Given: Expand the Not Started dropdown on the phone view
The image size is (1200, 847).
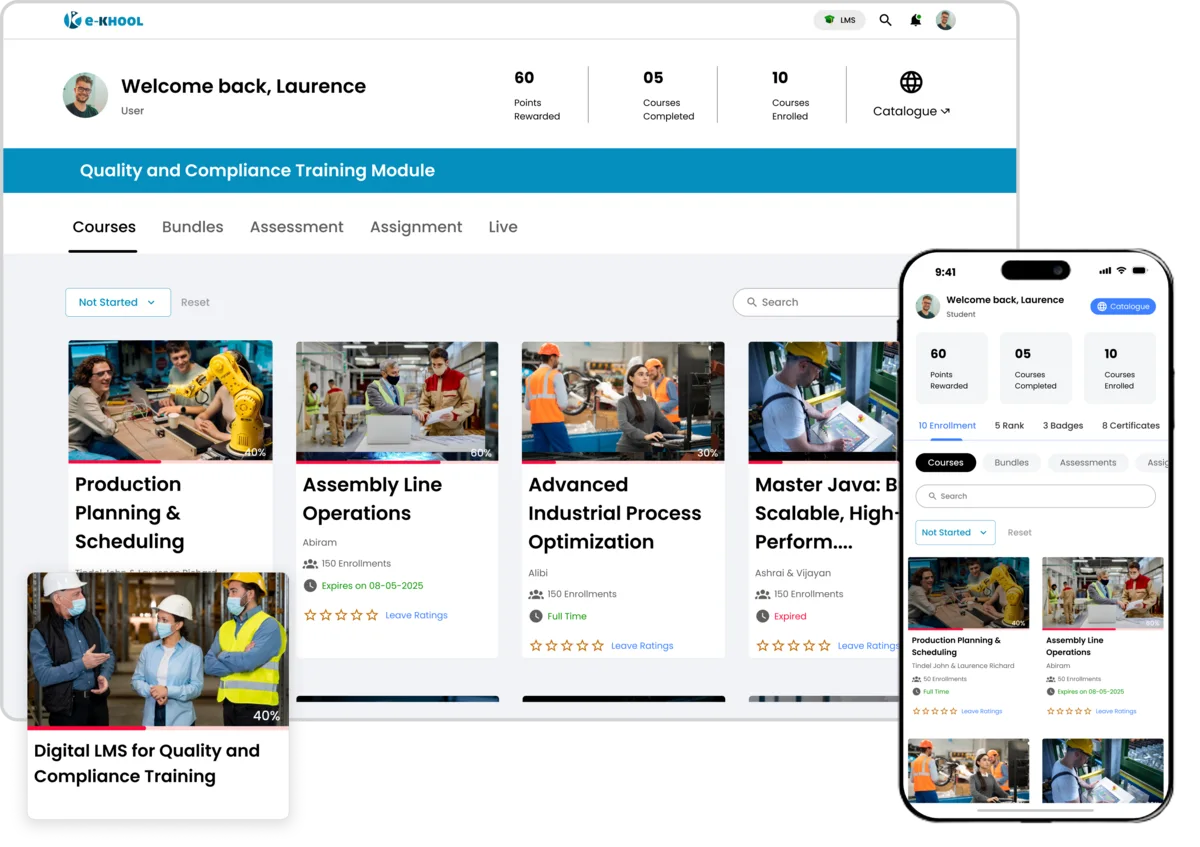Looking at the screenshot, I should (955, 532).
